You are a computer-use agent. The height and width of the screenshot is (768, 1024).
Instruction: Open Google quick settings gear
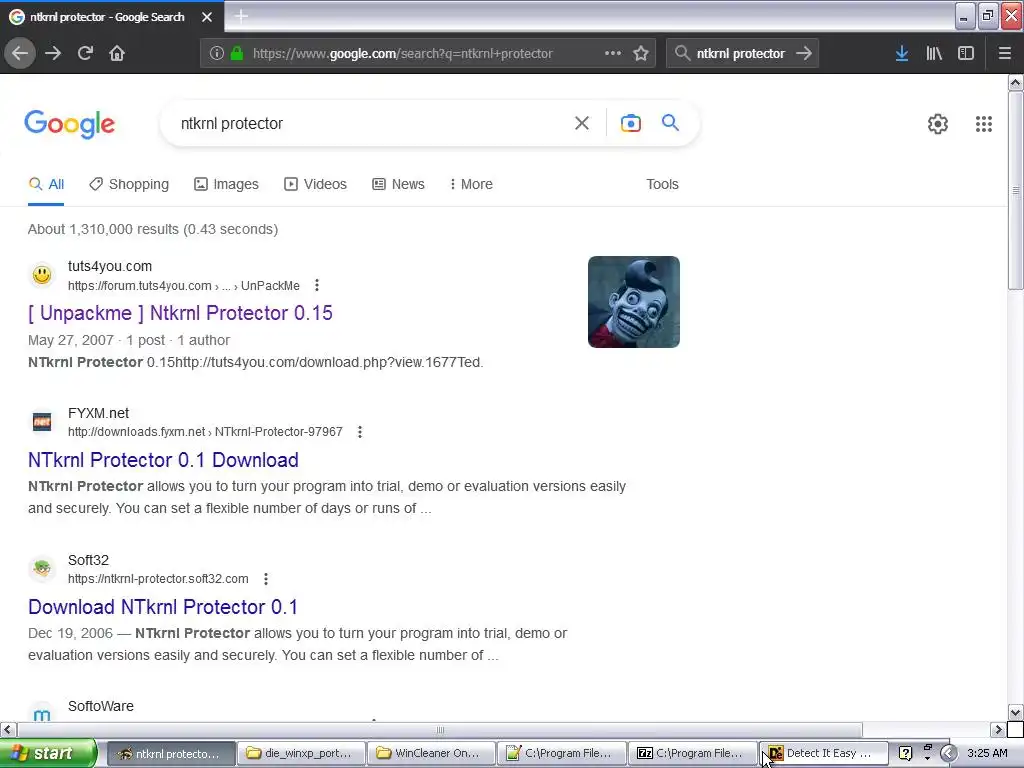pyautogui.click(x=938, y=124)
